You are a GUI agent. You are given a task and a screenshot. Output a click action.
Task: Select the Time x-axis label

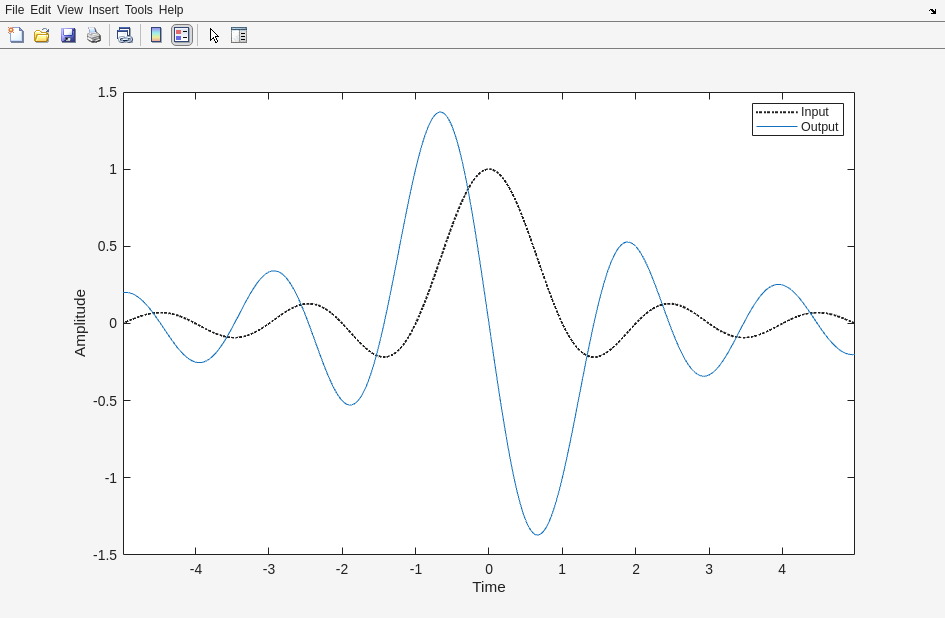click(489, 587)
